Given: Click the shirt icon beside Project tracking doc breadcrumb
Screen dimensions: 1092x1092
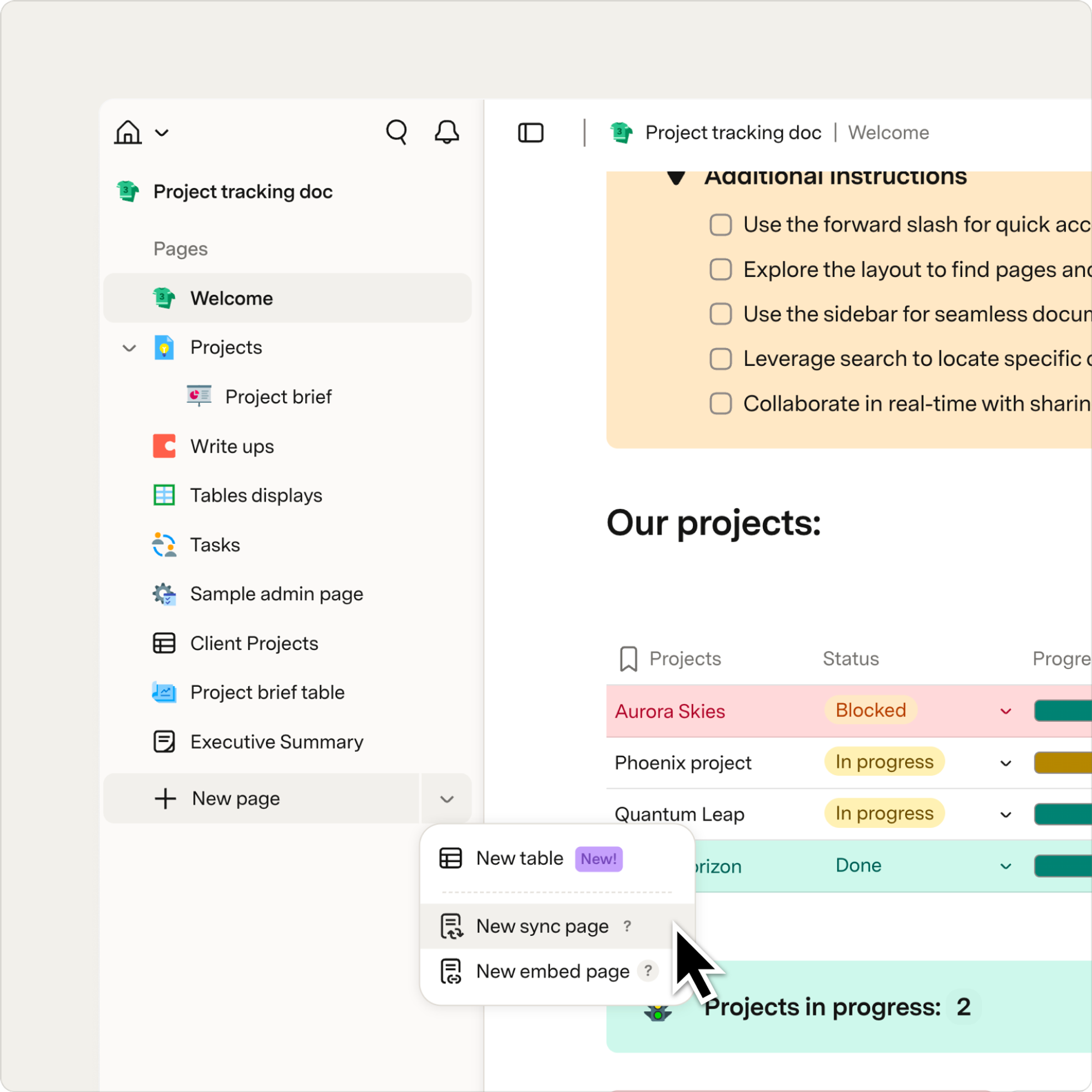Looking at the screenshot, I should [x=621, y=133].
